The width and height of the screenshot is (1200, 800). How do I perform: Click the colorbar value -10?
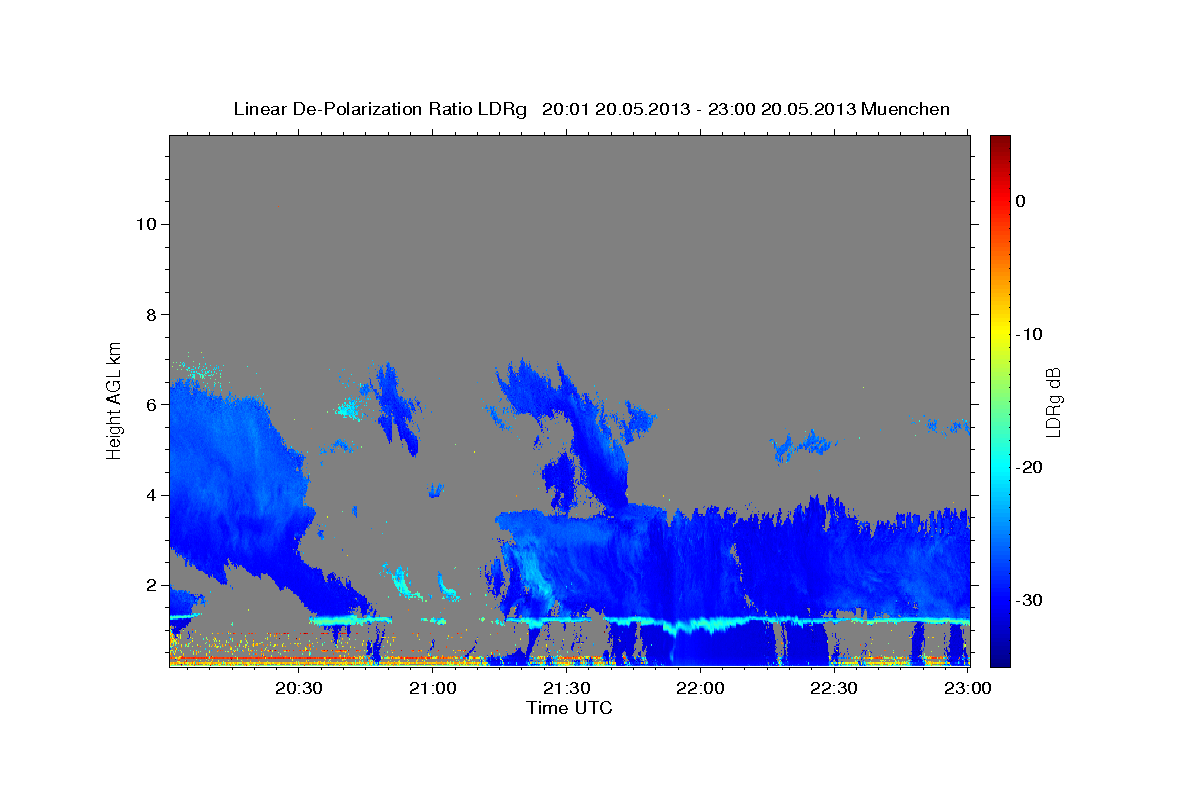[1031, 334]
